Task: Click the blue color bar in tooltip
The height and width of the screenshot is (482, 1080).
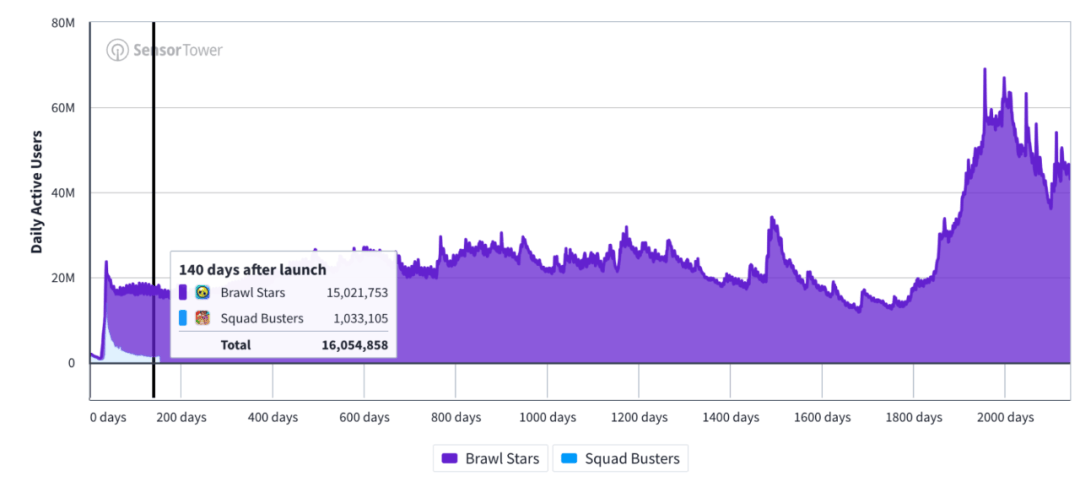Action: [x=183, y=318]
